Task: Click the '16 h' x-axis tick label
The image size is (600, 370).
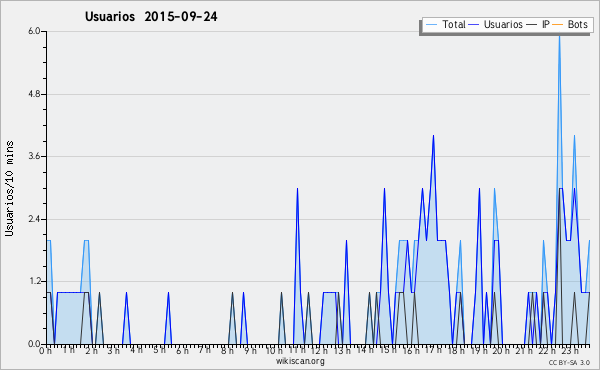Action: 411,350
